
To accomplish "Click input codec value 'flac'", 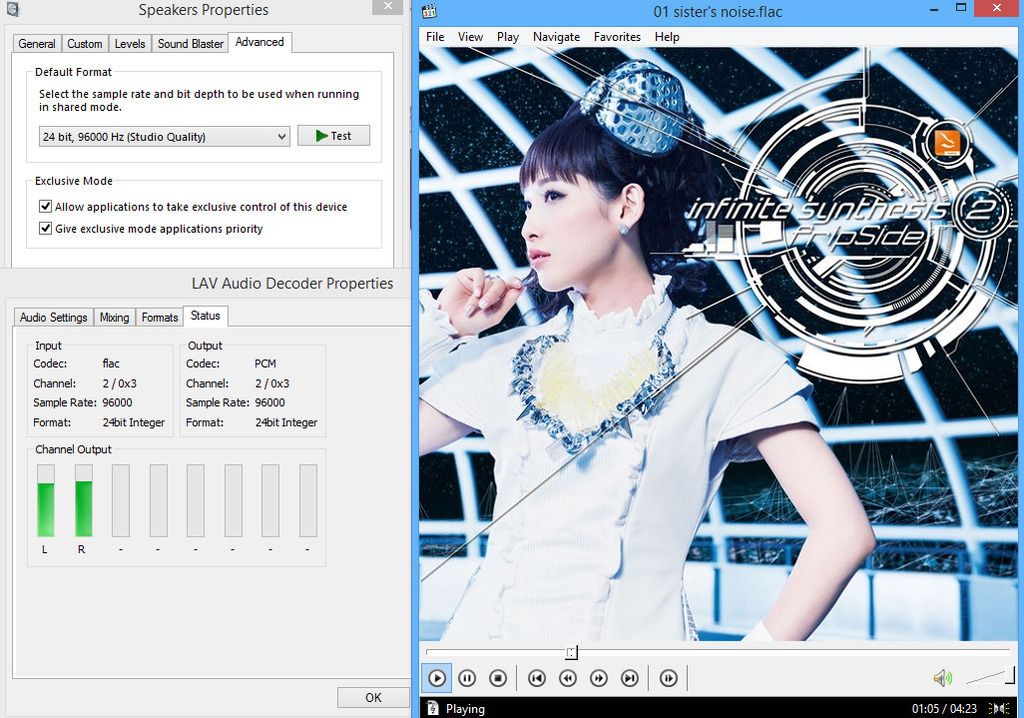I will 111,363.
